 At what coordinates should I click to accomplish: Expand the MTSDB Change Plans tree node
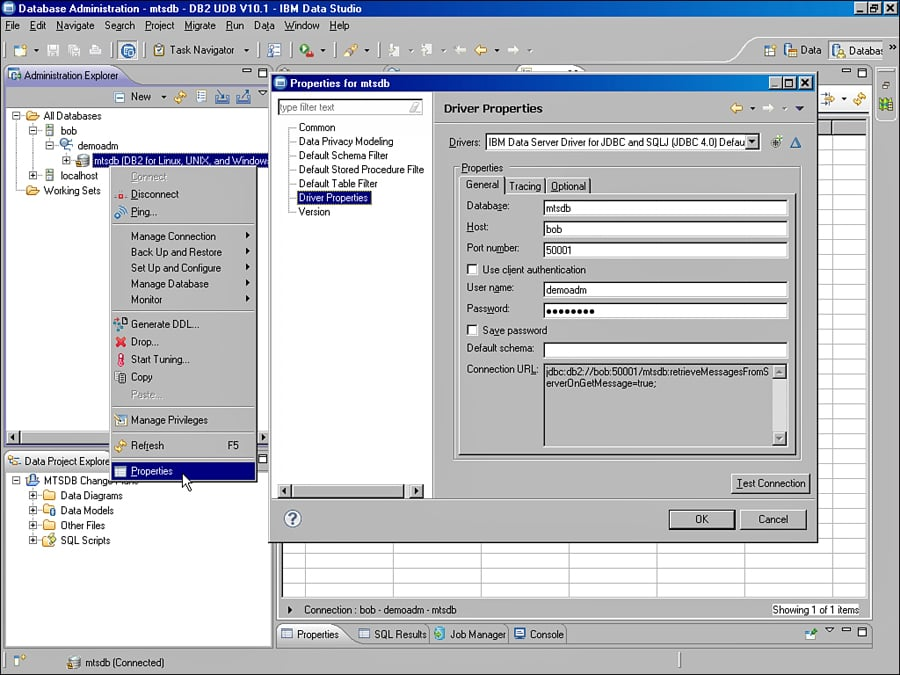14,480
